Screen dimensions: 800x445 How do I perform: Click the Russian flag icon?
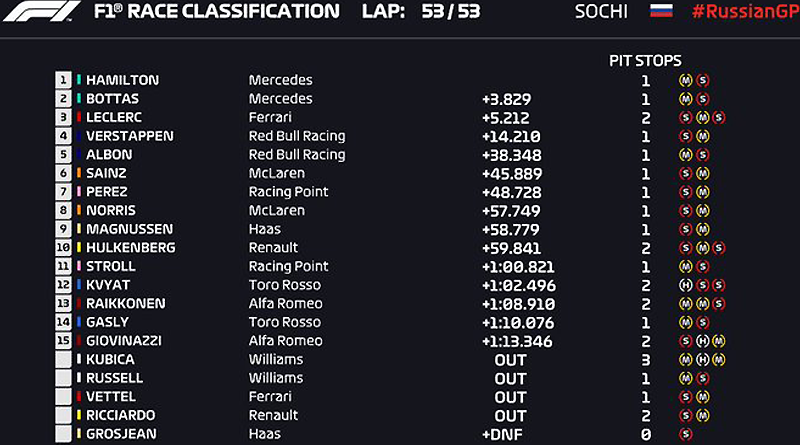(661, 11)
